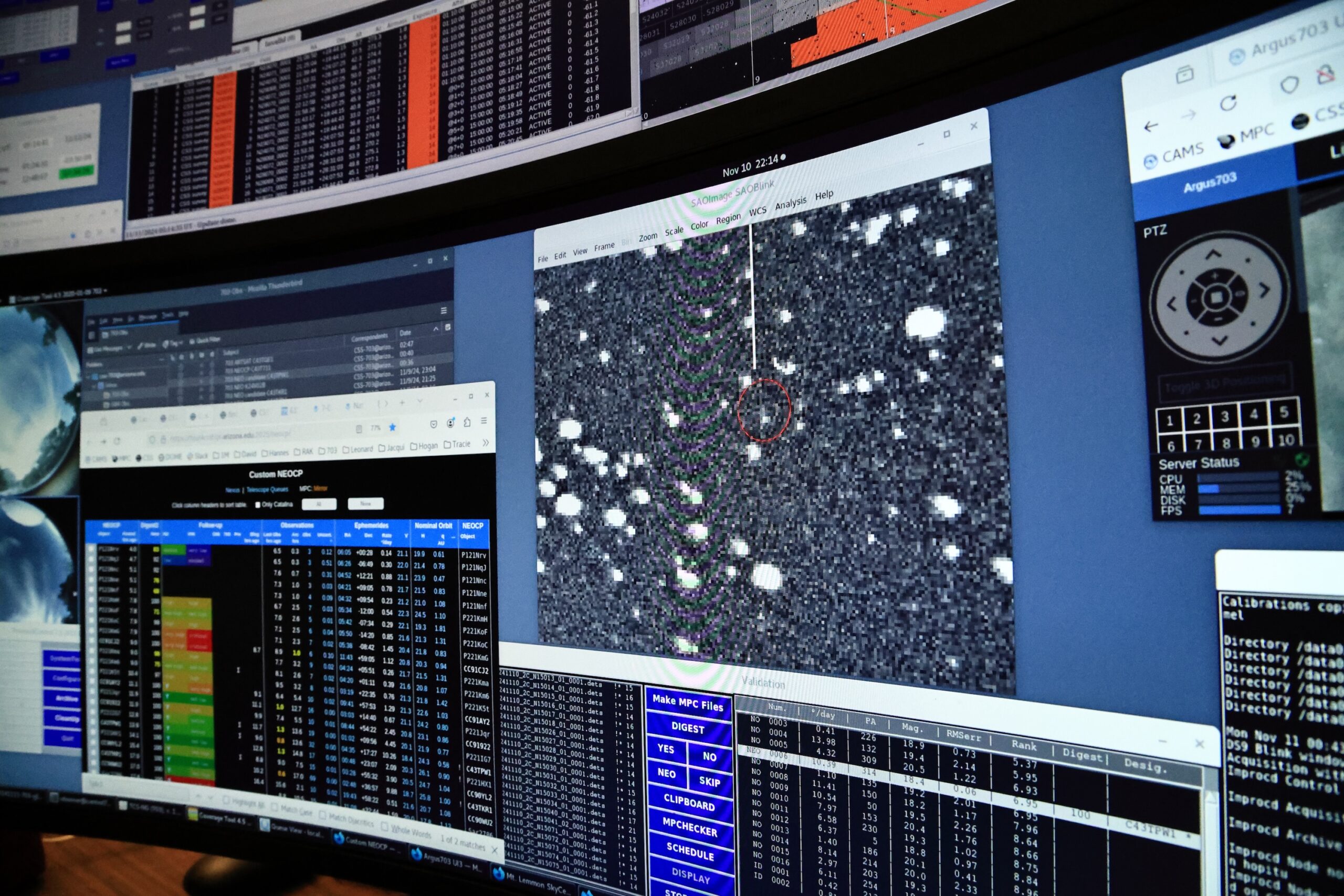Reload the Argus703 browser page
The height and width of the screenshot is (896, 1344).
tap(1227, 103)
